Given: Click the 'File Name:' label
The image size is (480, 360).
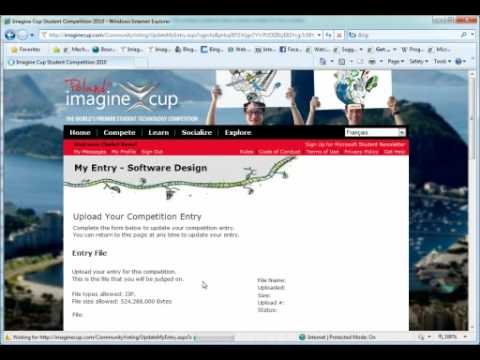Looking at the screenshot, I should point(271,280).
